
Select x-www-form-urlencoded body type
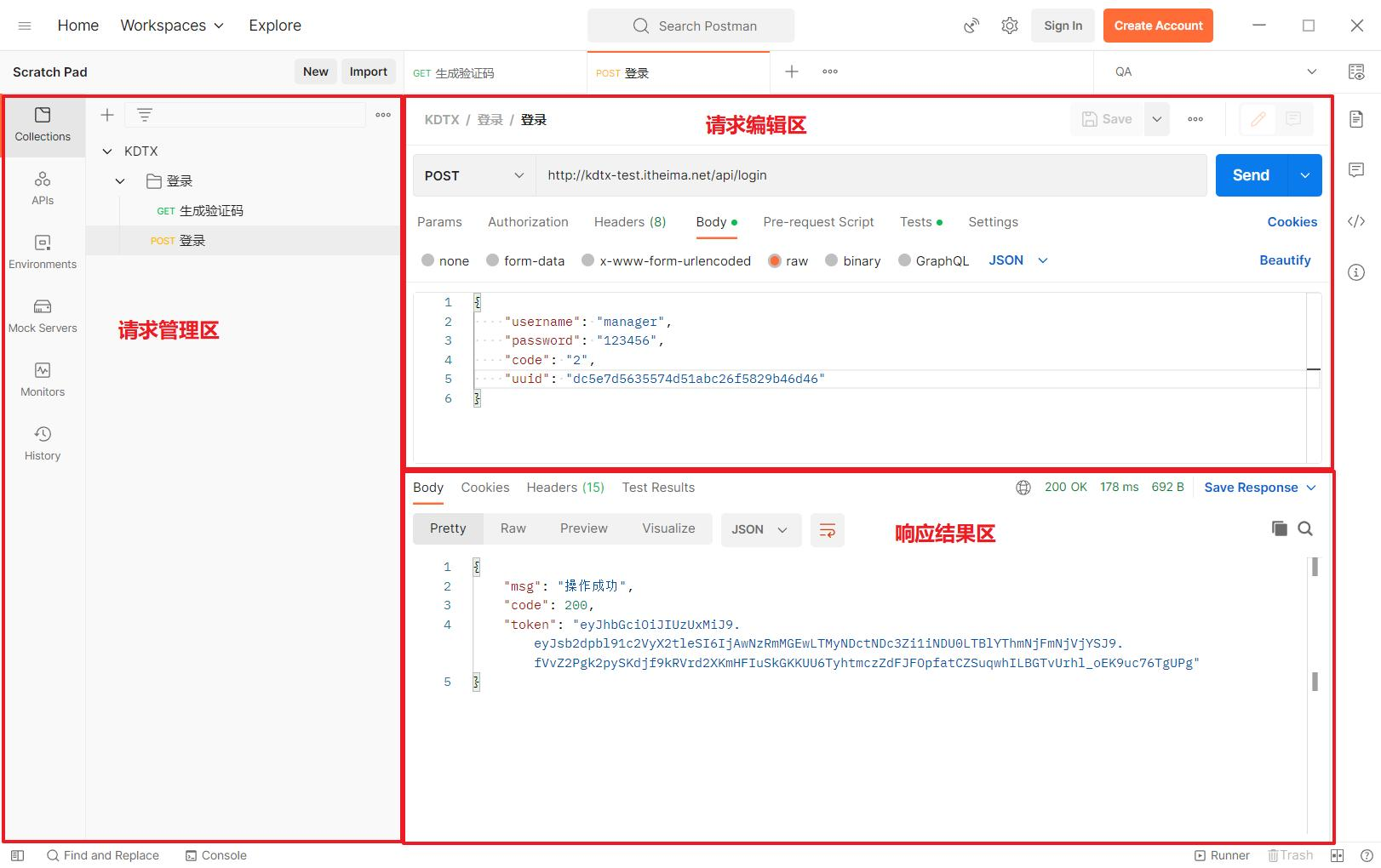pos(587,260)
